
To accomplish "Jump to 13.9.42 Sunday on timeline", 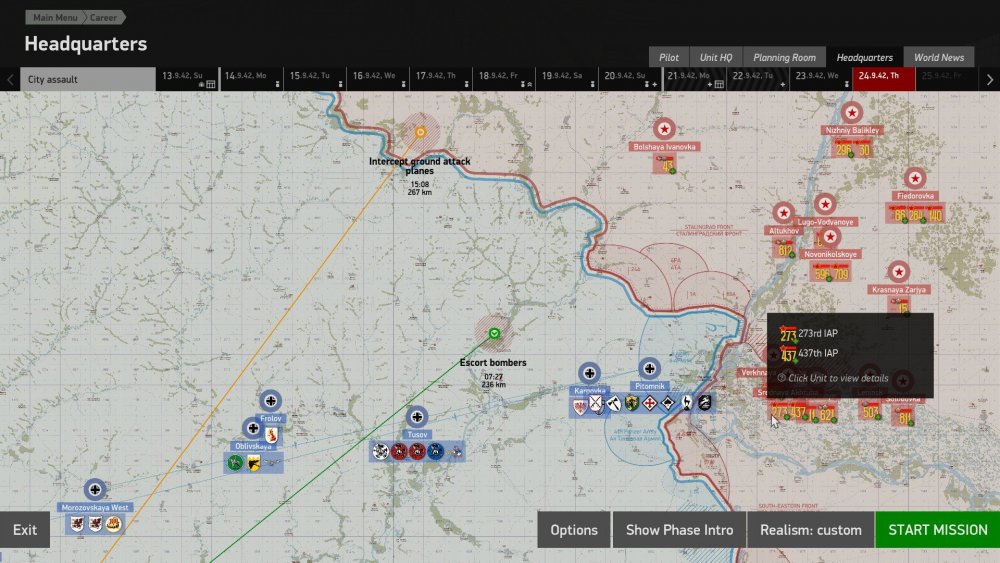I will click(x=188, y=79).
